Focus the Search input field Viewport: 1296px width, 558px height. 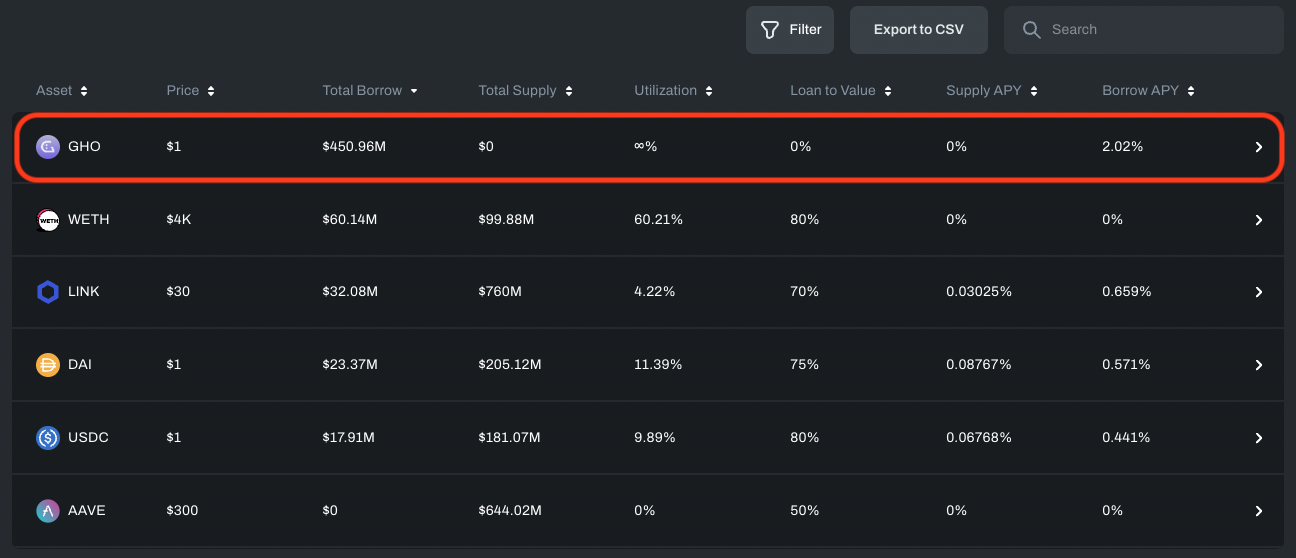click(1144, 30)
